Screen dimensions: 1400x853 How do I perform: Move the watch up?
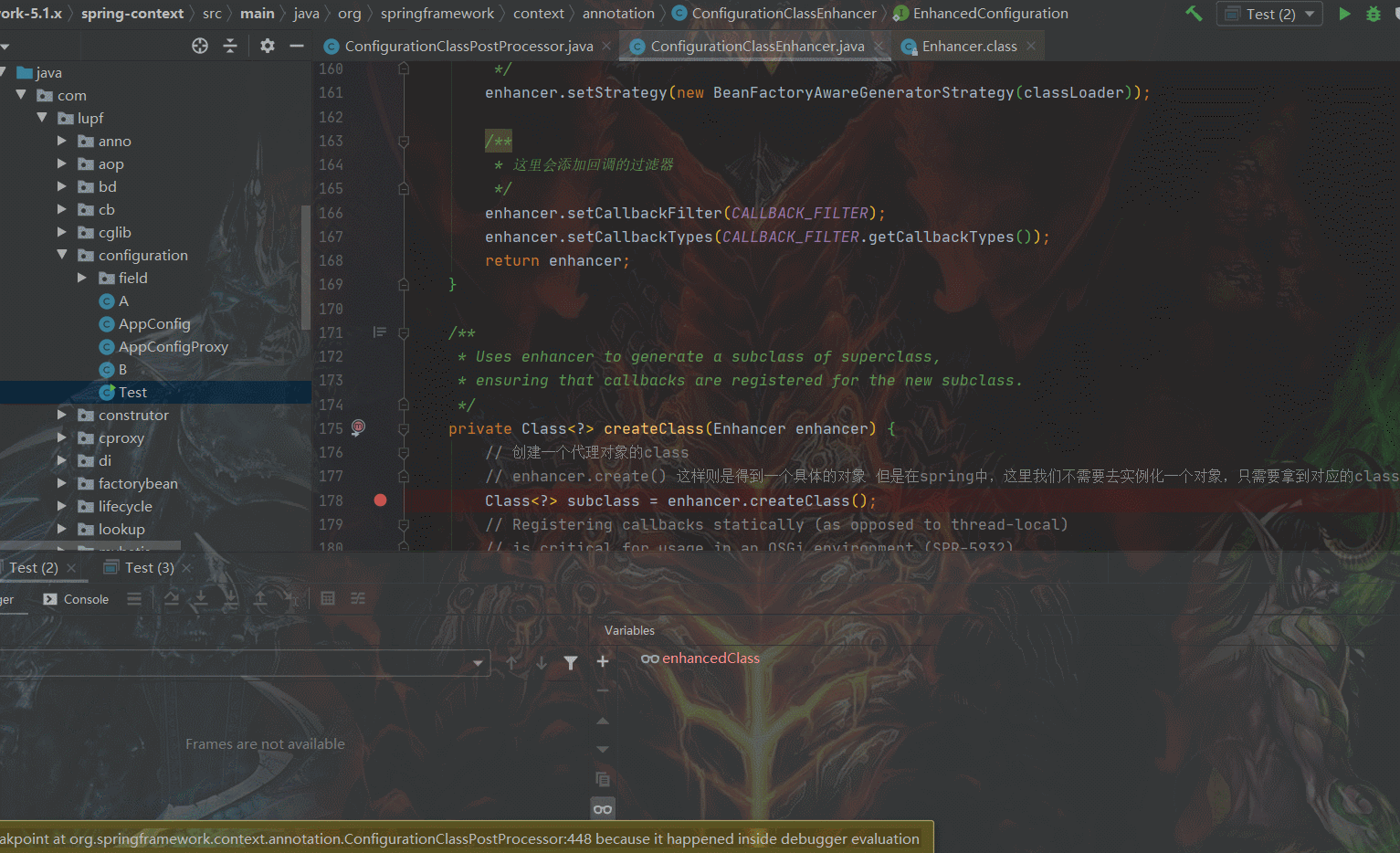[603, 721]
